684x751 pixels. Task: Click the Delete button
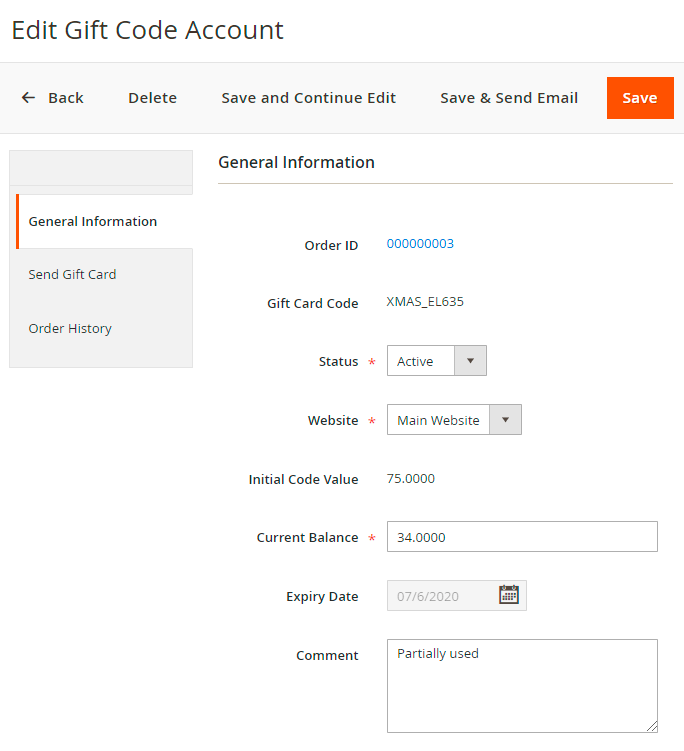152,98
